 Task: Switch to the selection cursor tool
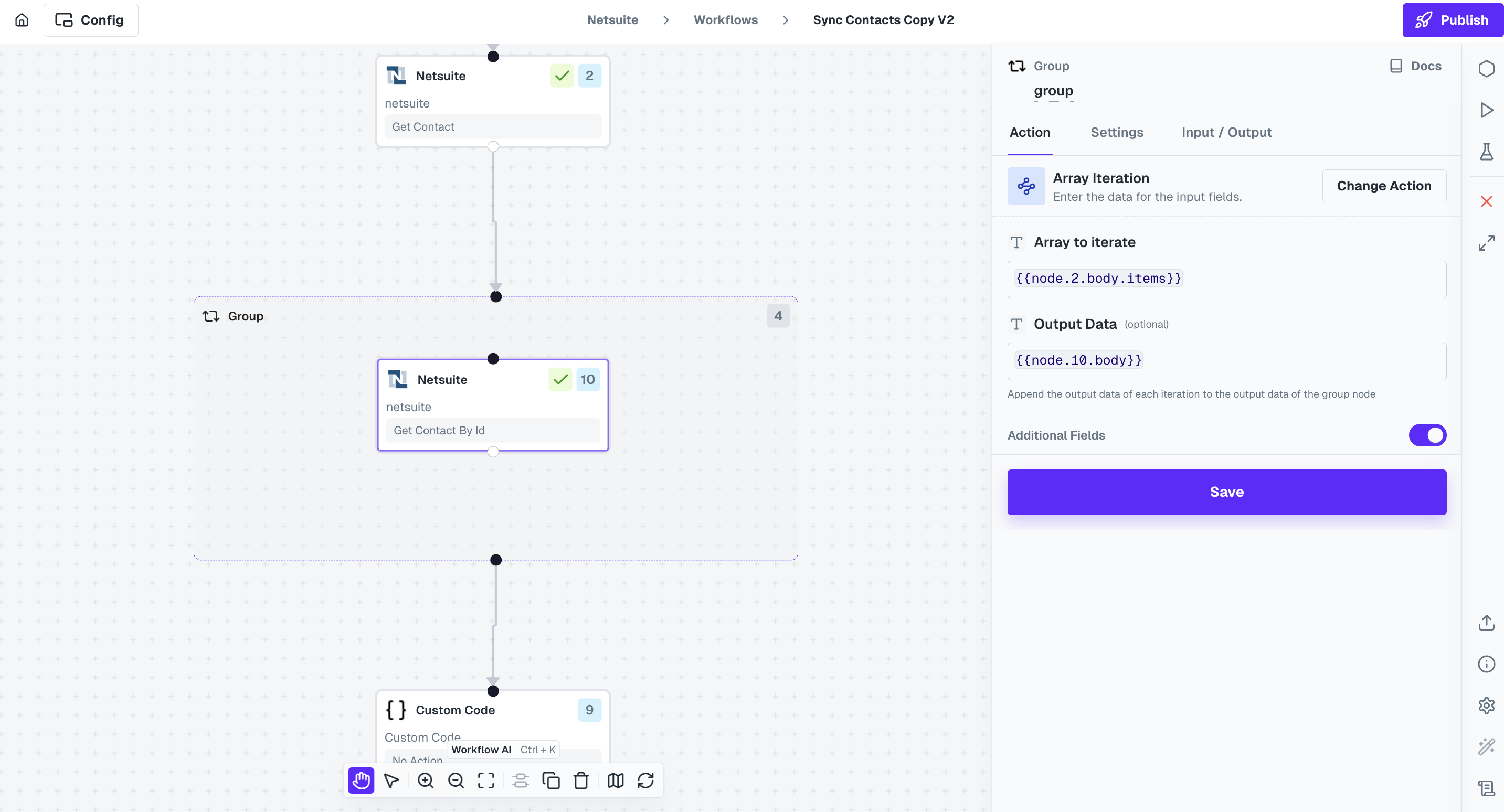391,781
